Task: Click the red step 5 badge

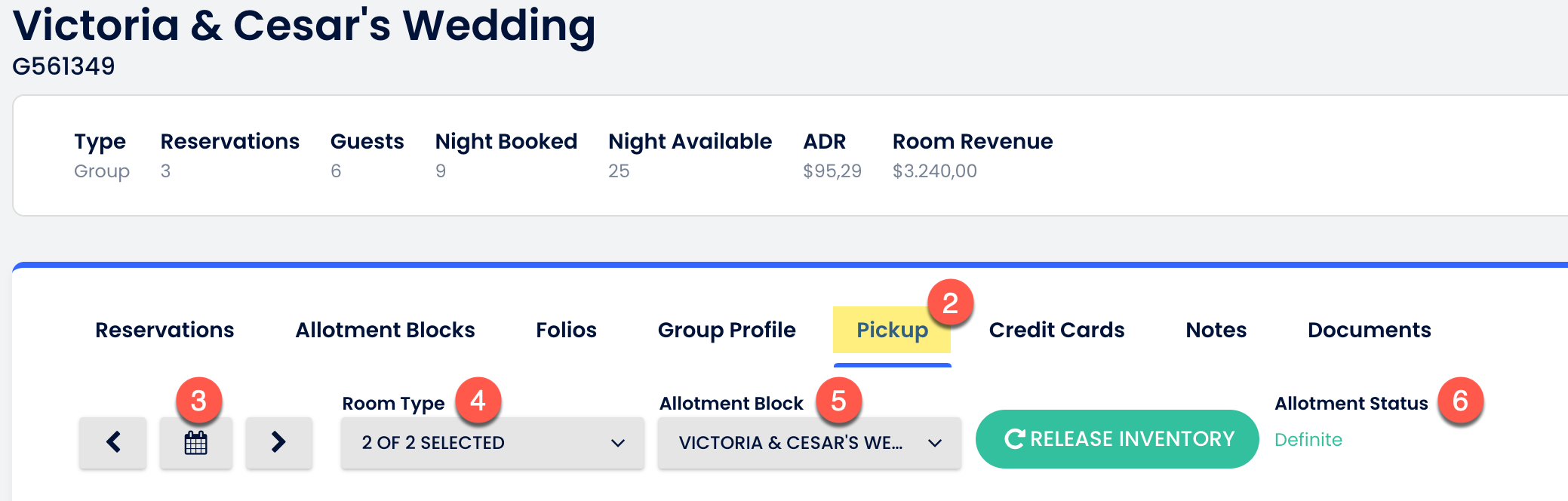Action: [x=838, y=401]
